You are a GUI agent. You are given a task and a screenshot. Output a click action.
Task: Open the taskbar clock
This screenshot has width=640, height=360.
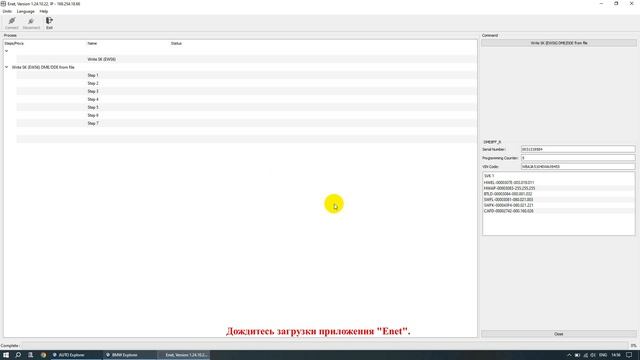pos(616,355)
